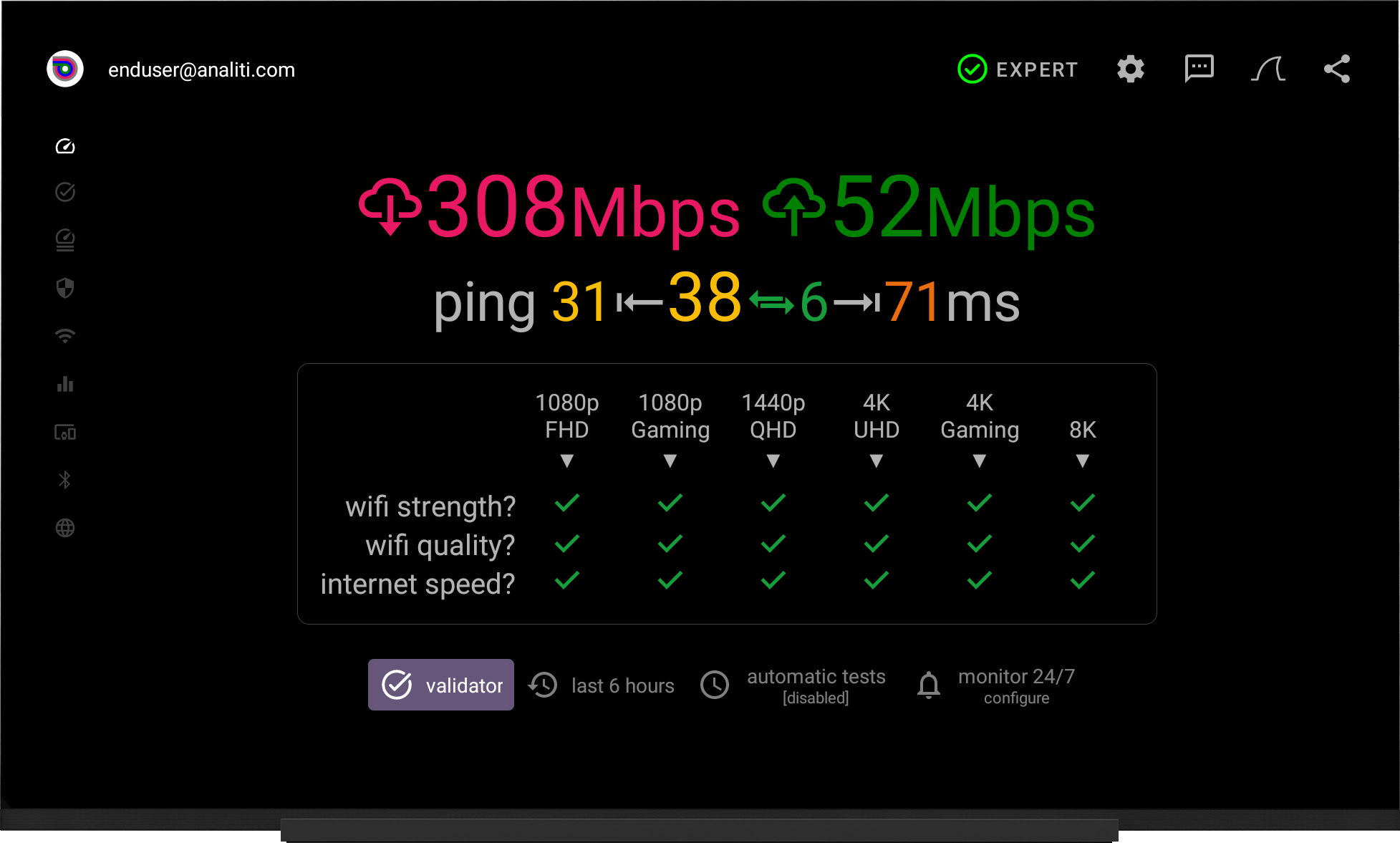Expand the 8K column arrow
Image resolution: width=1400 pixels, height=843 pixels.
(x=1083, y=461)
